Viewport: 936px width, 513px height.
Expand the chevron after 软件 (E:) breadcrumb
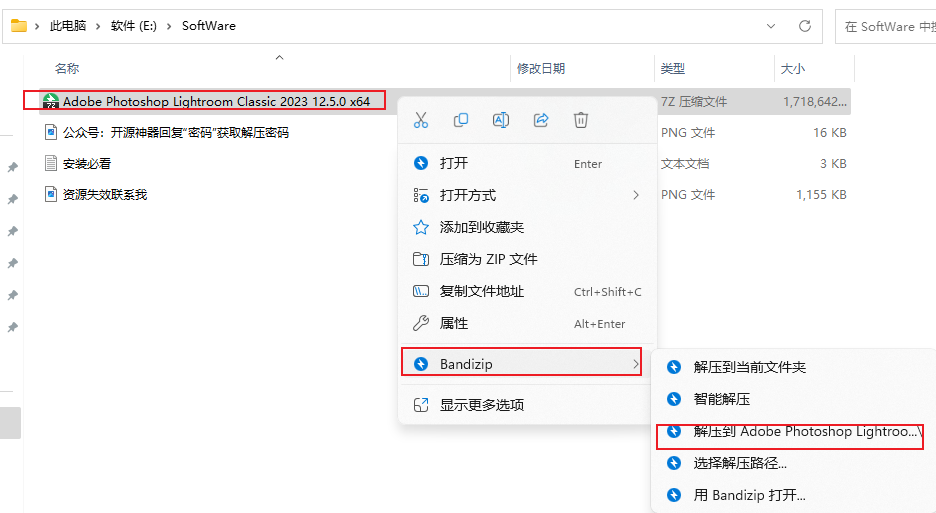click(x=169, y=26)
